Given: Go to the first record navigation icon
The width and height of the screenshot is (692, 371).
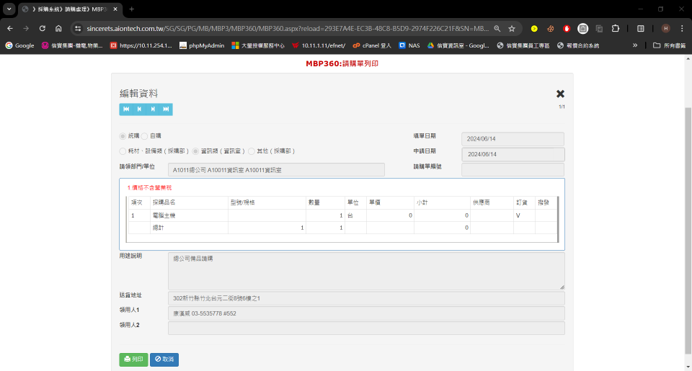Looking at the screenshot, I should pyautogui.click(x=126, y=109).
